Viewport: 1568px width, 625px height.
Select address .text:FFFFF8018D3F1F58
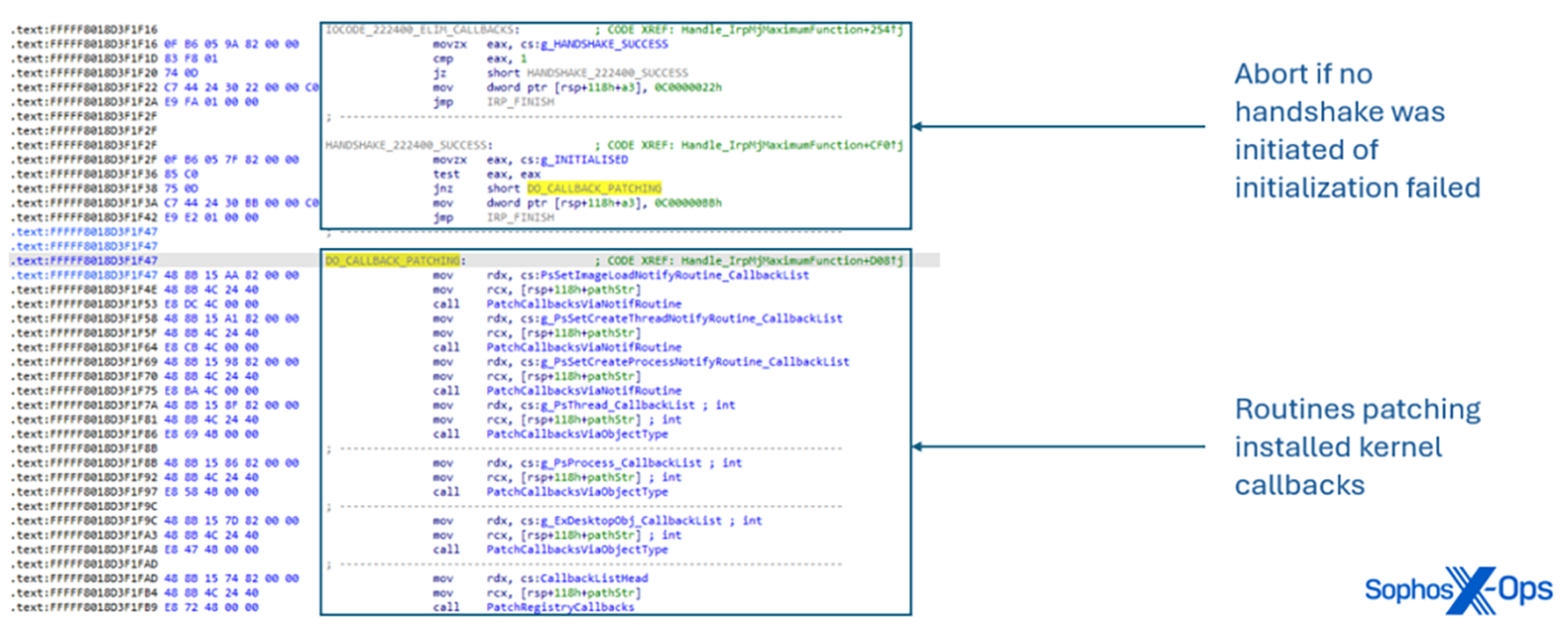(x=84, y=318)
